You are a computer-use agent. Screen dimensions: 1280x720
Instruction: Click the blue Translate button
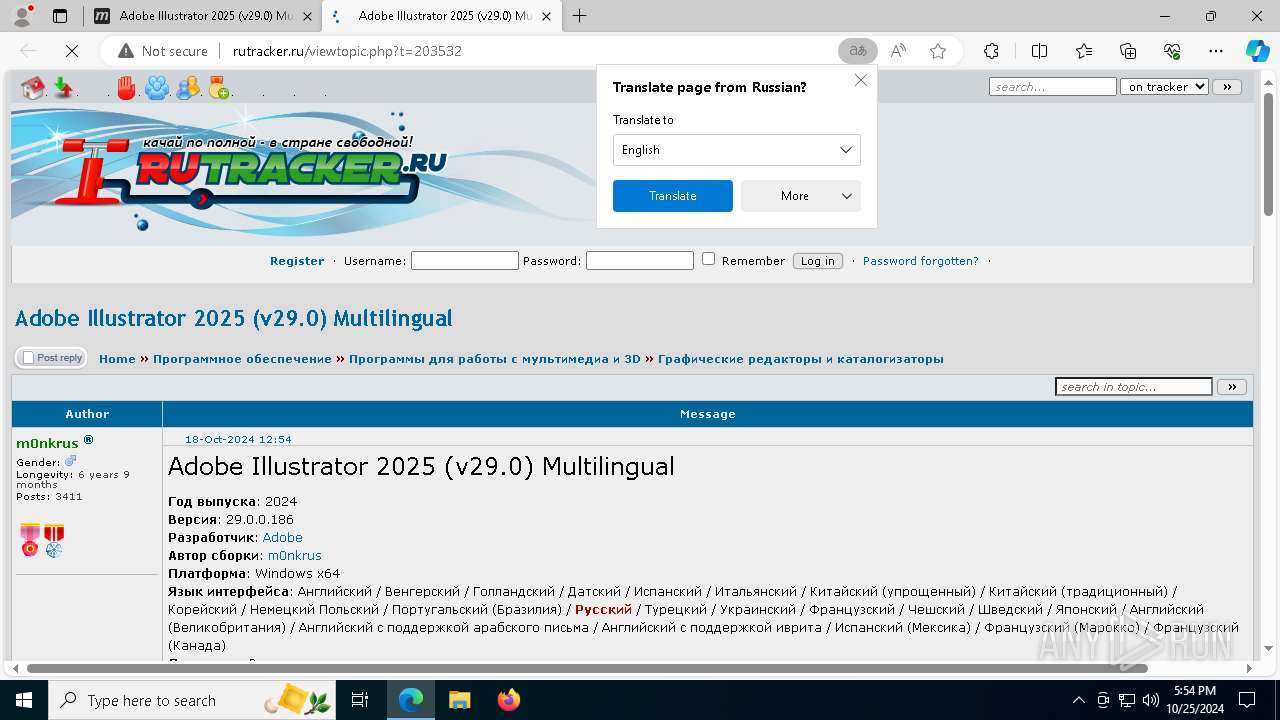pos(672,196)
